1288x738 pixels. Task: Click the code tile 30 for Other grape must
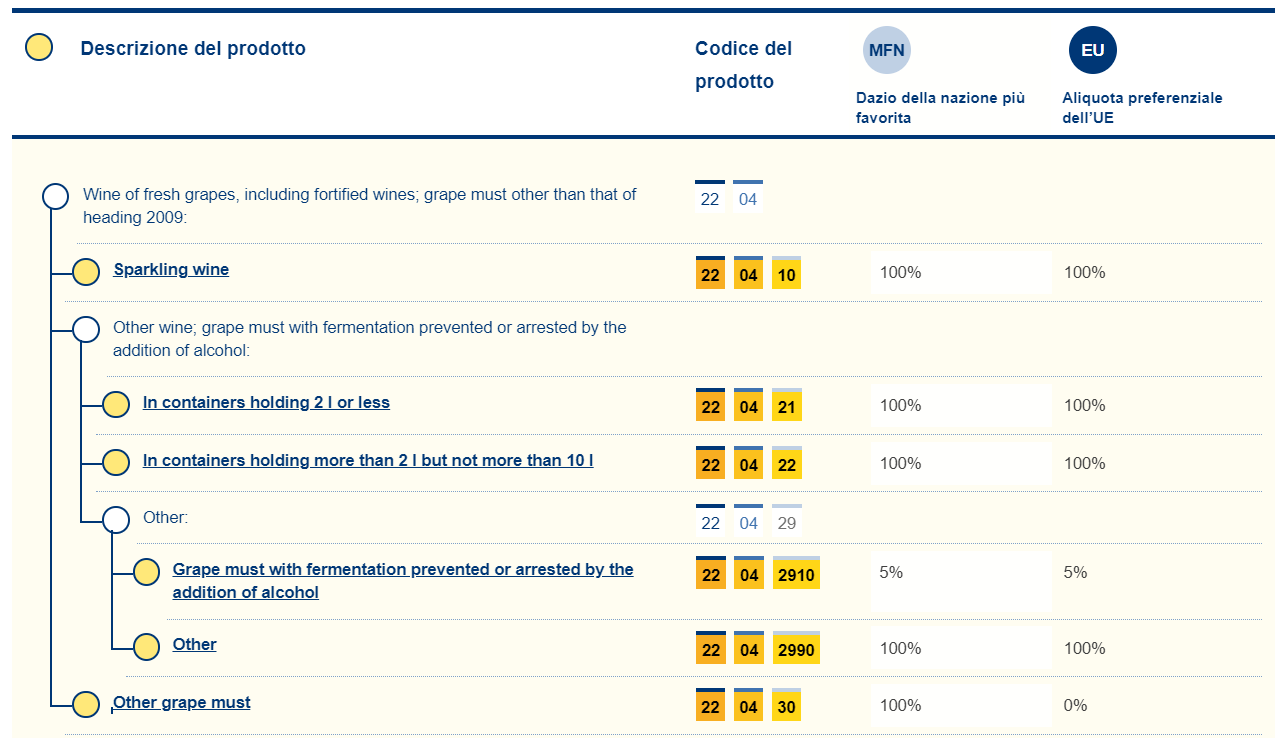(x=787, y=707)
